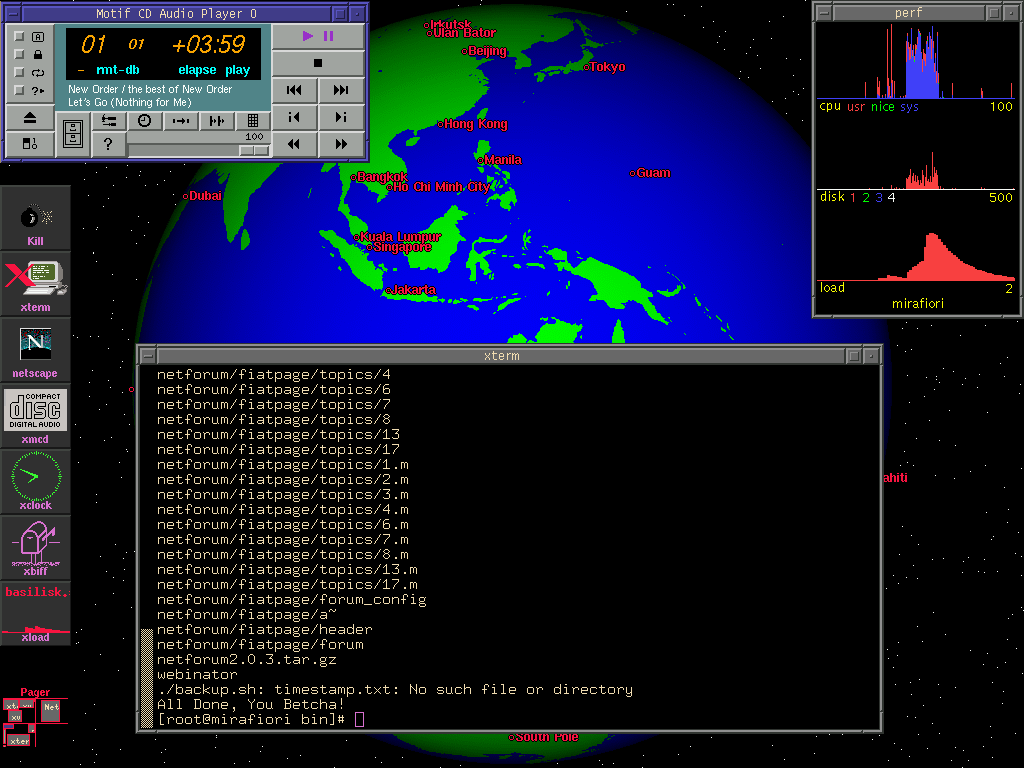Click 'Let's Go (Nothing for Me)' track title
The width and height of the screenshot is (1024, 768).
(x=130, y=102)
